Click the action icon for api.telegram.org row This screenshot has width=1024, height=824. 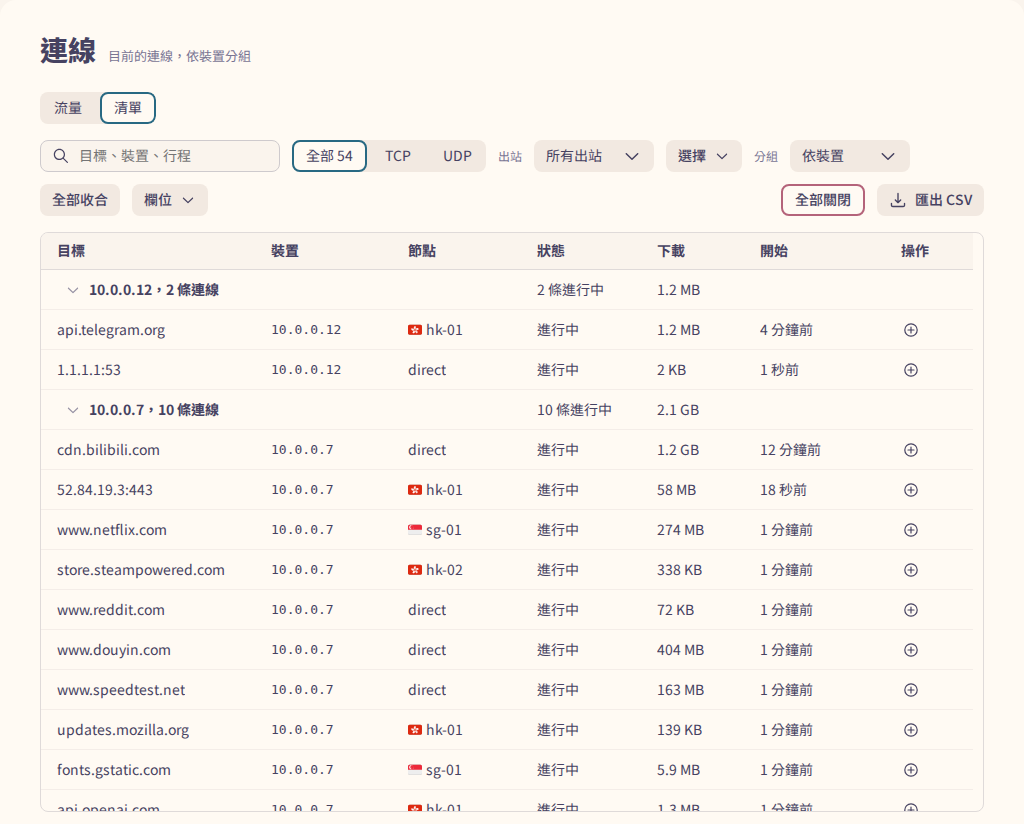coord(910,330)
